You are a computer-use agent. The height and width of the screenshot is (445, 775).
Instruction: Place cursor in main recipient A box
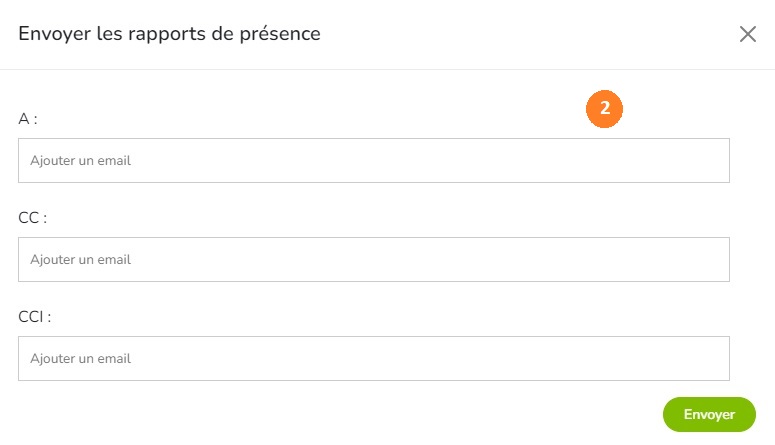point(374,160)
